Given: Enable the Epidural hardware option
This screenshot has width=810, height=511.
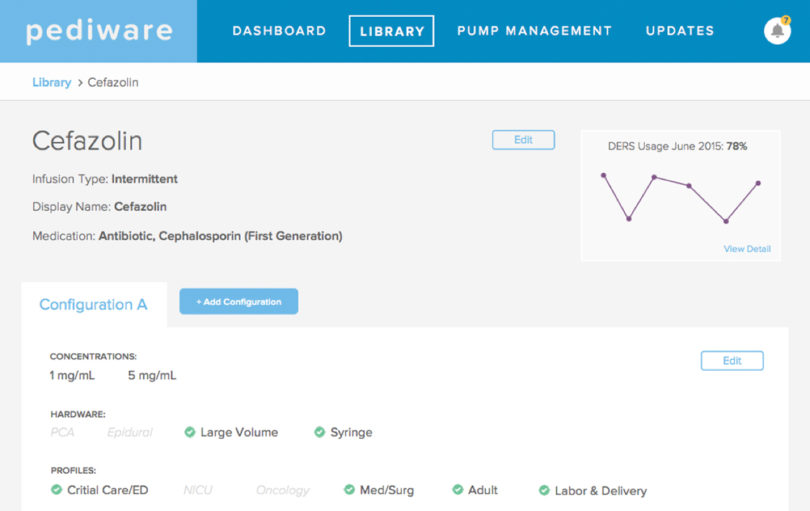Looking at the screenshot, I should click(130, 432).
